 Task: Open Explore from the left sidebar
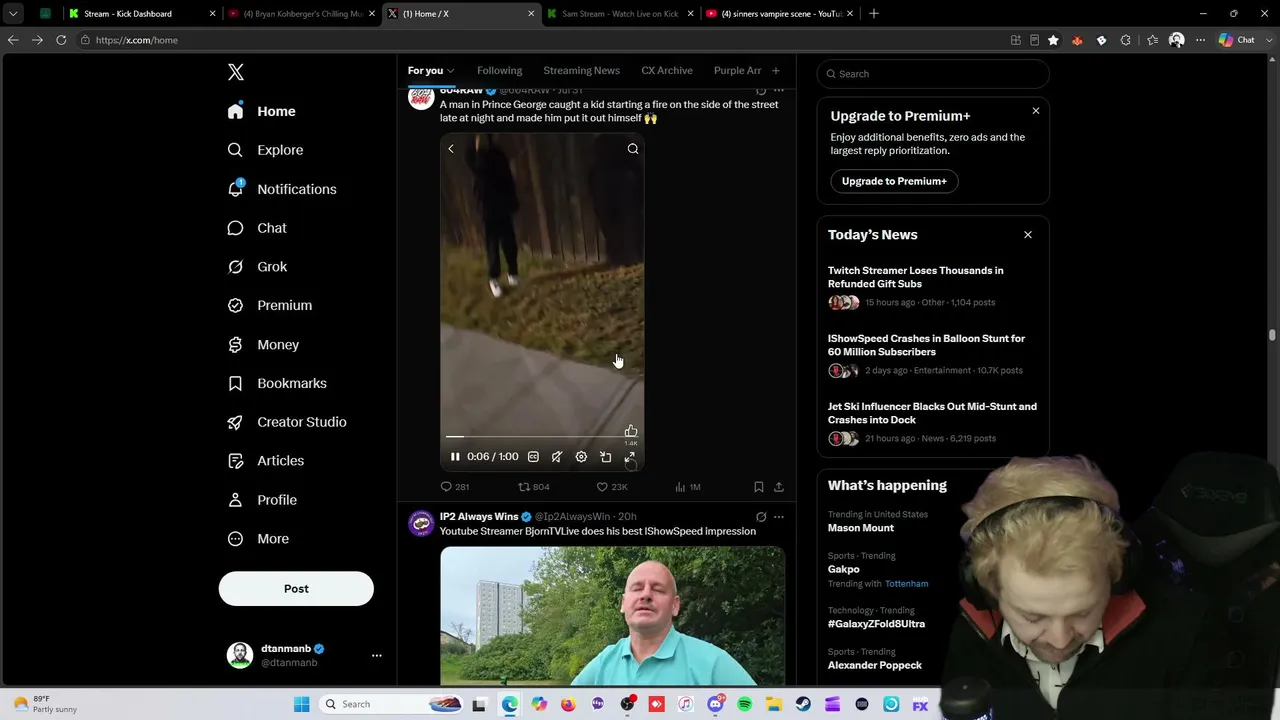pos(266,150)
